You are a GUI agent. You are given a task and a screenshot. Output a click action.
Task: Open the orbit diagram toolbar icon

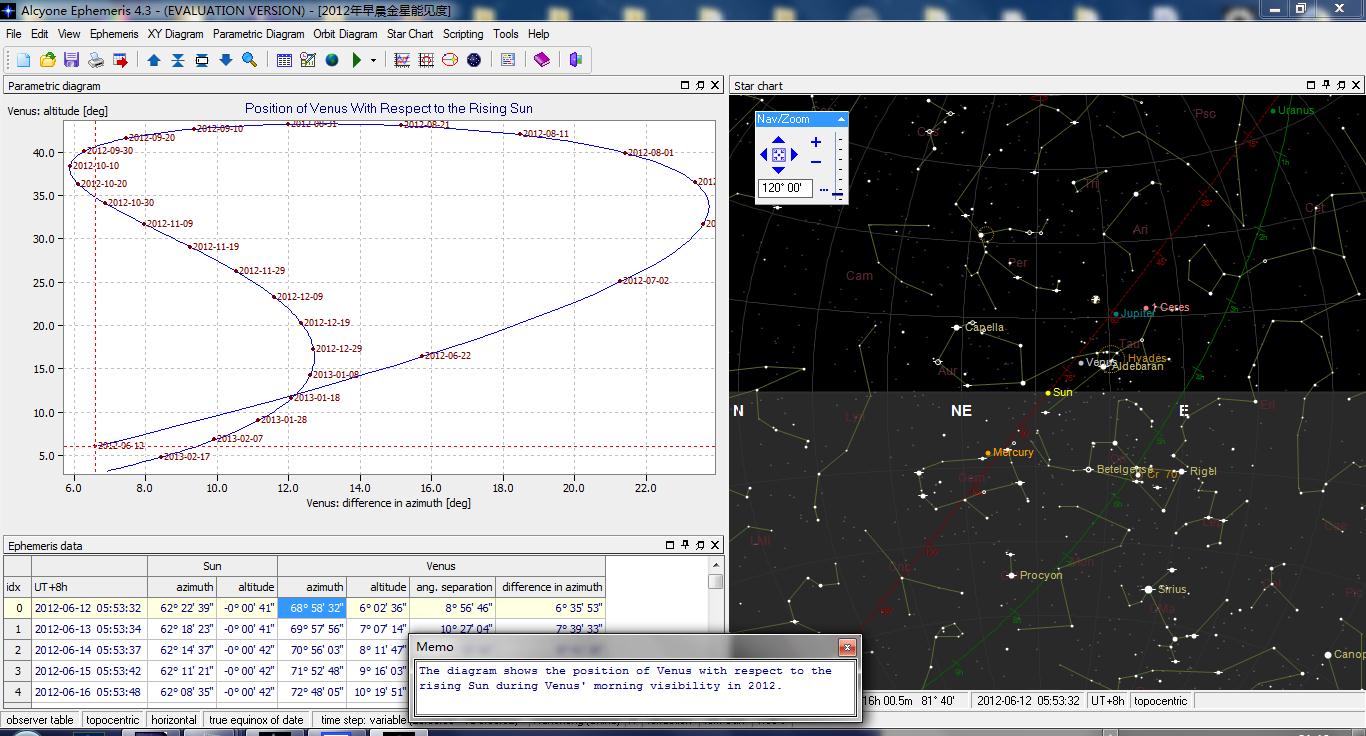coord(450,60)
